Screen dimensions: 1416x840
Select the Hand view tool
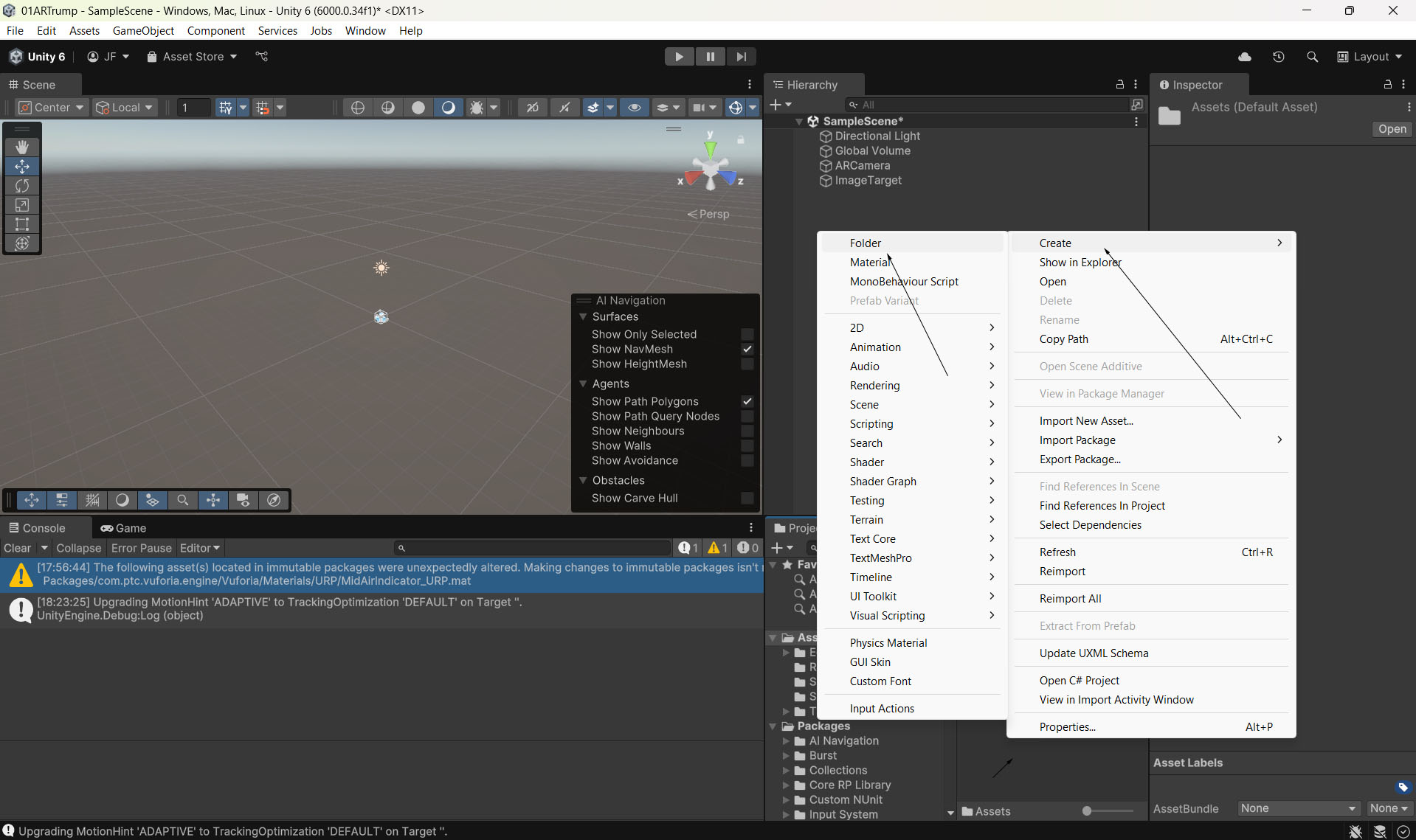point(22,147)
